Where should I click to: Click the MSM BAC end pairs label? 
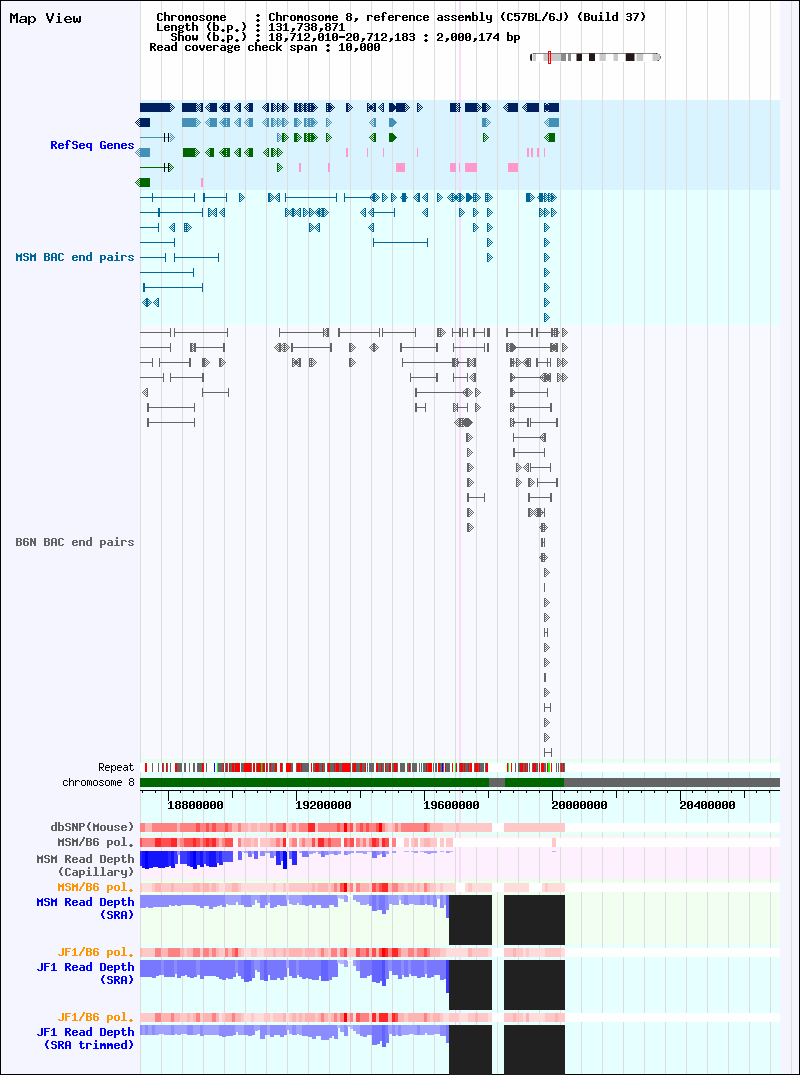(75, 257)
